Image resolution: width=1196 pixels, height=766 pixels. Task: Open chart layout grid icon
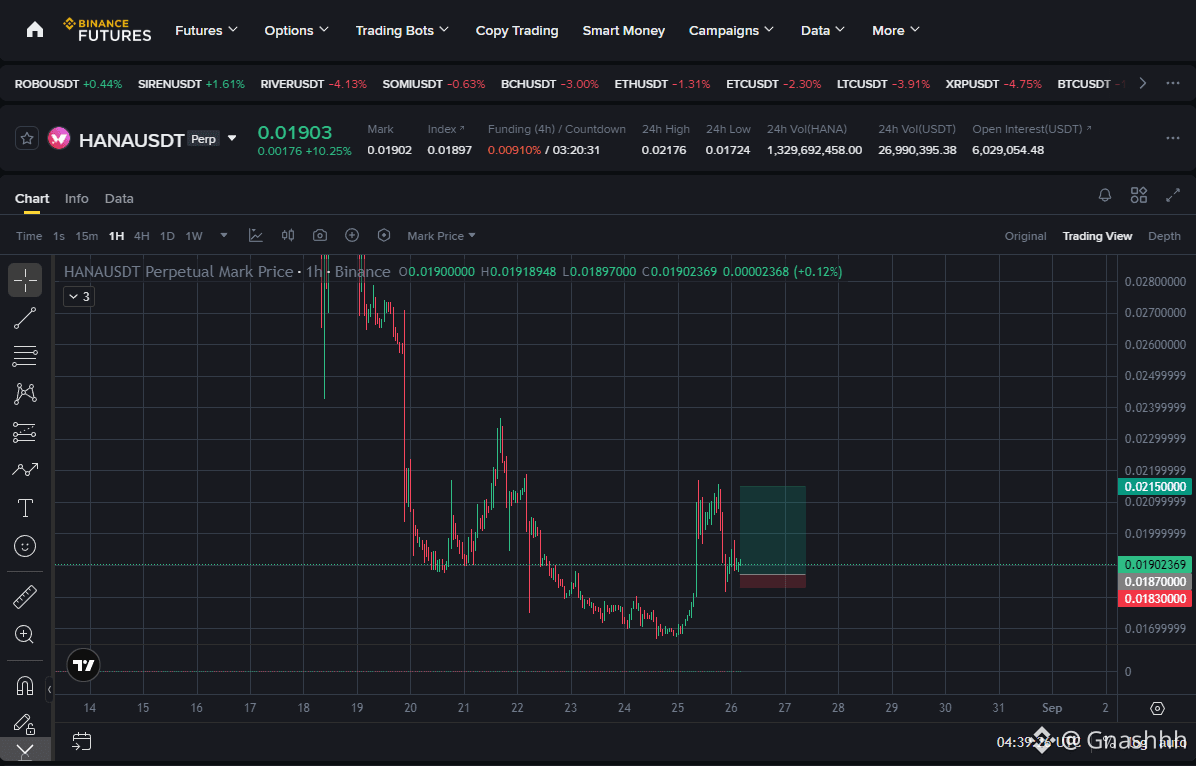[x=1139, y=195]
